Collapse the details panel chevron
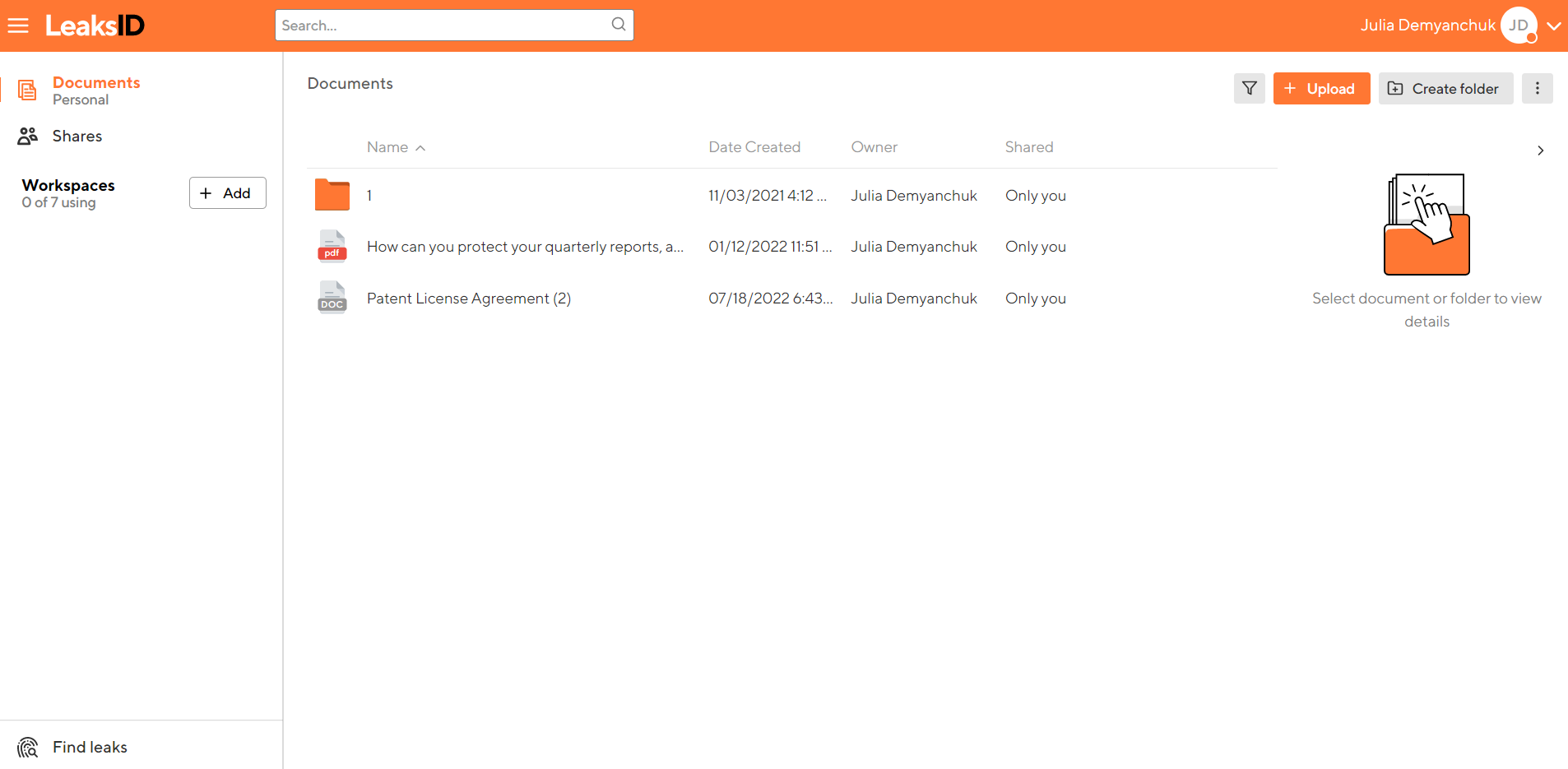The image size is (1568, 769). (1540, 151)
